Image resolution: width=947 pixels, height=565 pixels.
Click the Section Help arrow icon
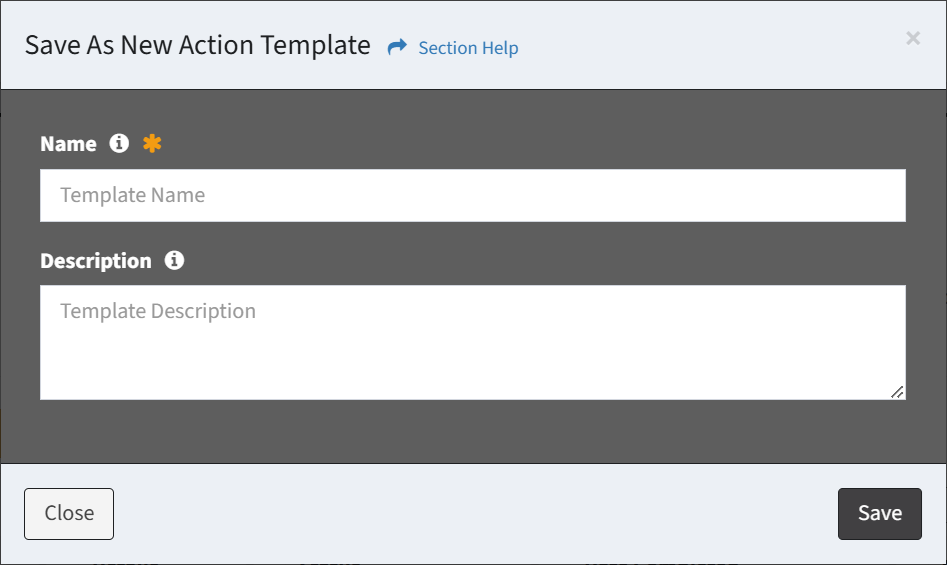click(397, 47)
